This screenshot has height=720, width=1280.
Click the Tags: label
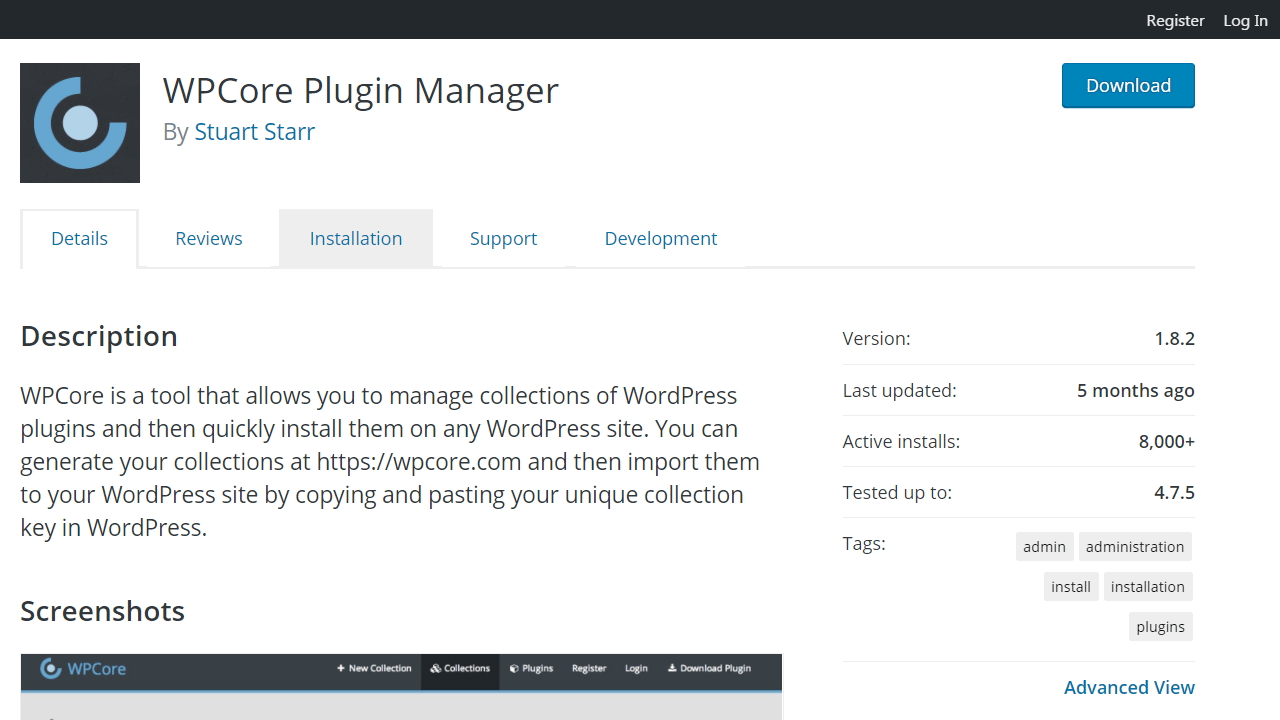point(864,543)
